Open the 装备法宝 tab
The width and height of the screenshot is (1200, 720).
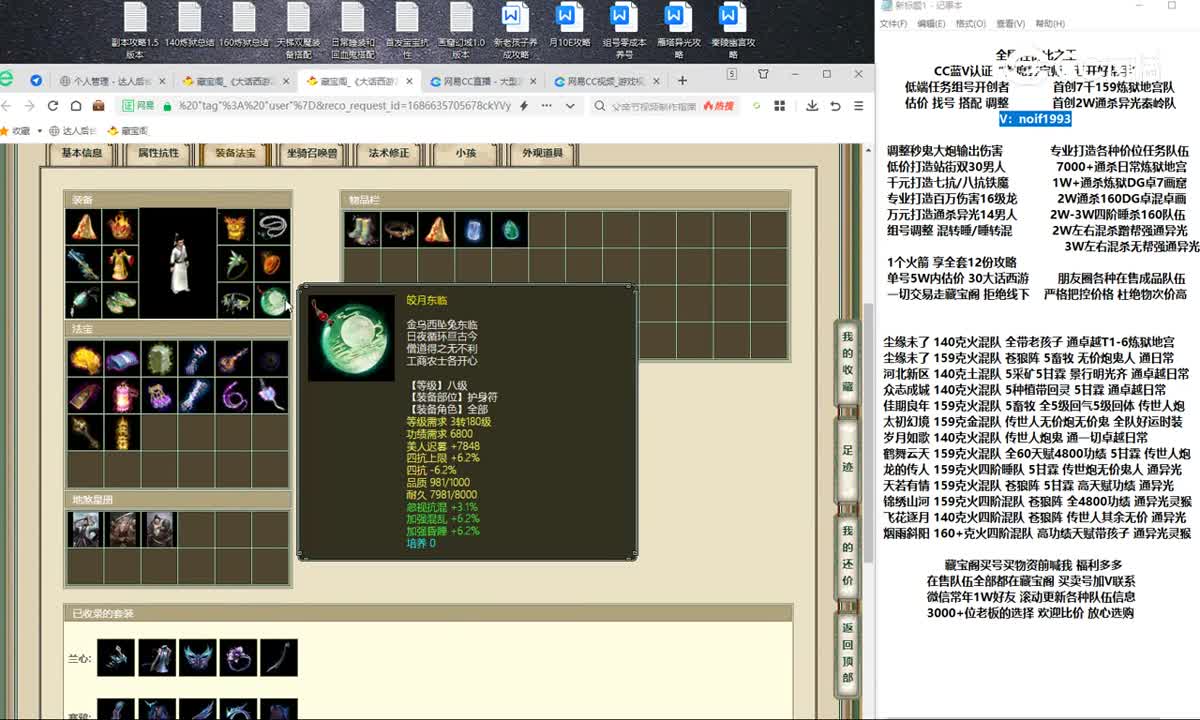tap(235, 153)
